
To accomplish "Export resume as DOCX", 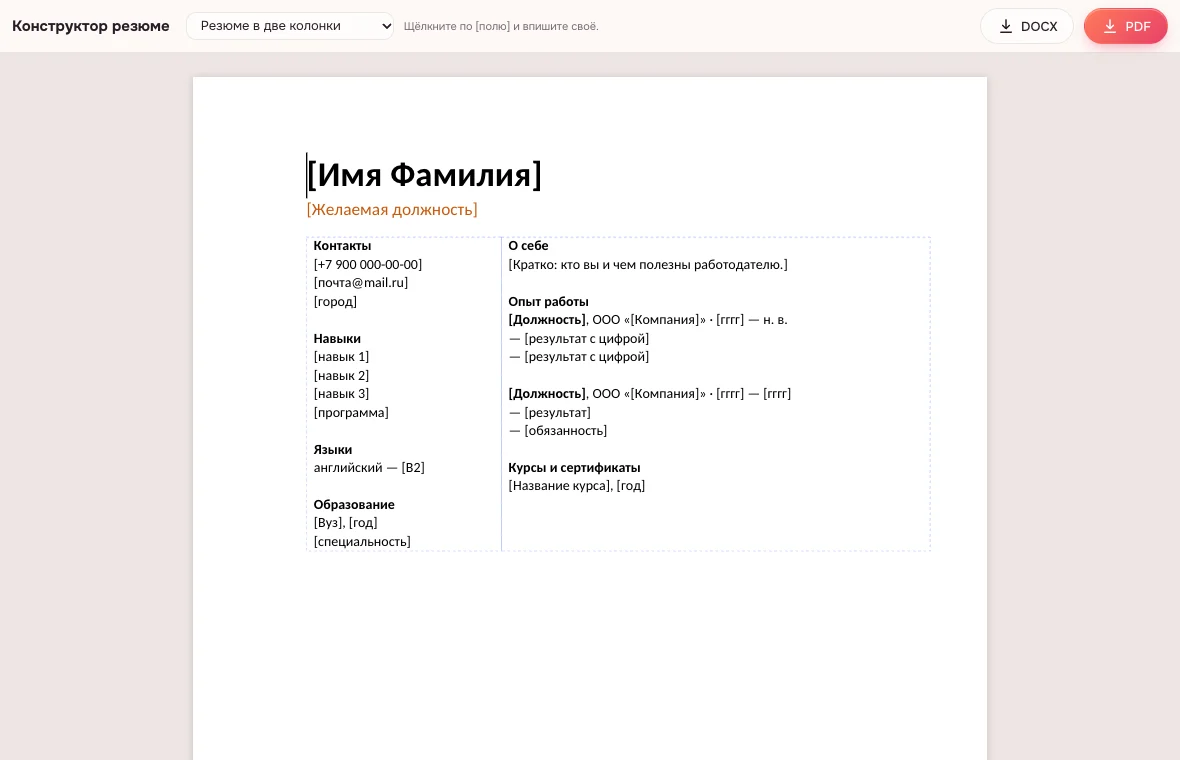I will 1026,26.
